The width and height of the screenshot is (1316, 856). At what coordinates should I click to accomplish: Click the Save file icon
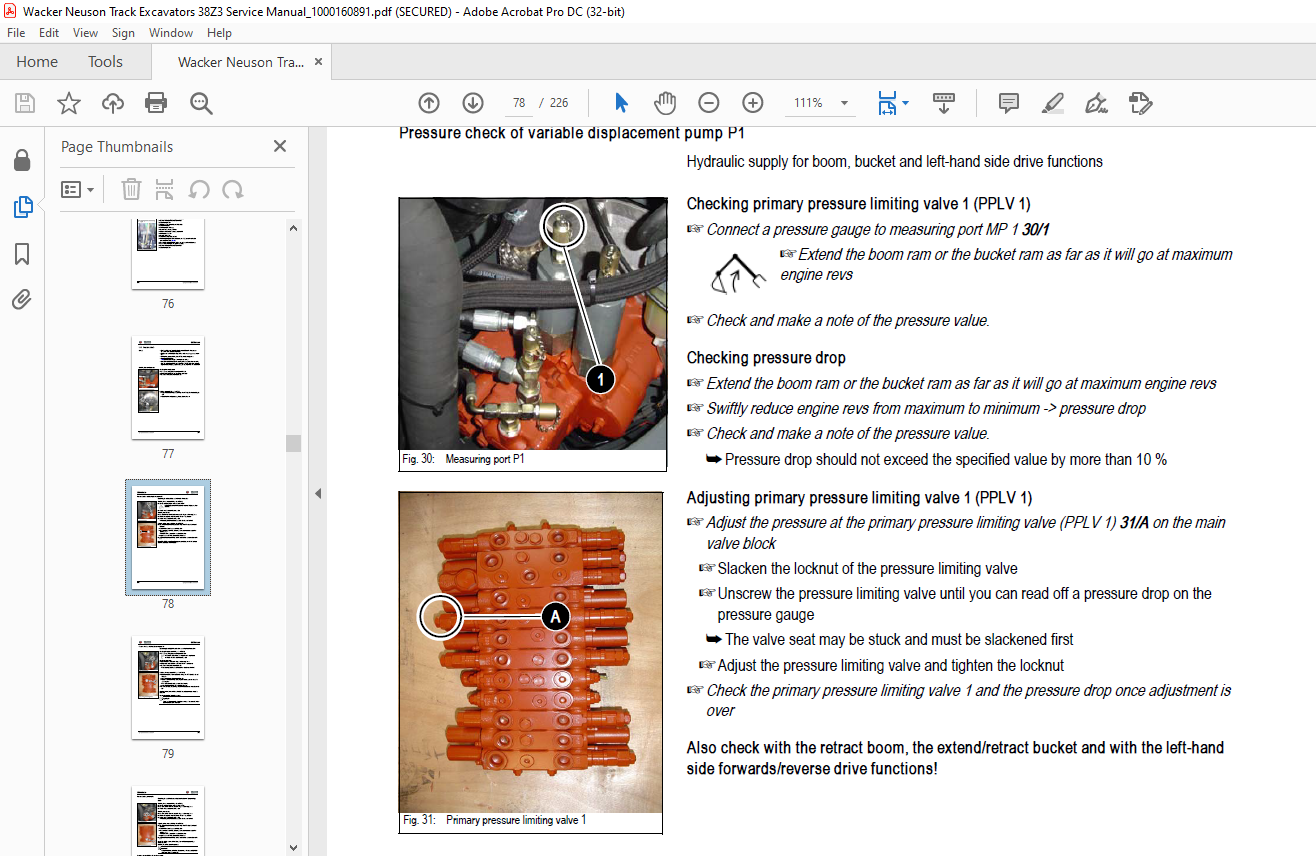point(25,103)
